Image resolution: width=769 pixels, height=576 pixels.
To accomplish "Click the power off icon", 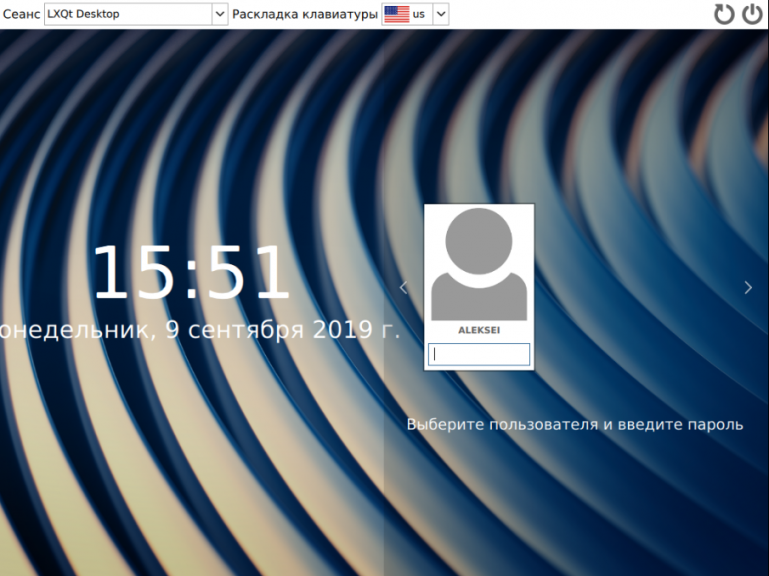I will pyautogui.click(x=752, y=14).
